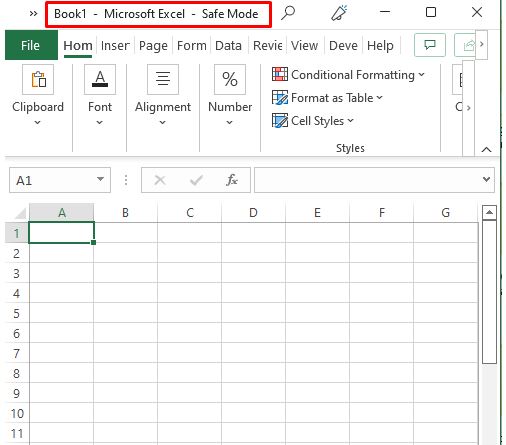Click the vertical scrollbar thumb
This screenshot has height=445, width=506.
point(489,292)
